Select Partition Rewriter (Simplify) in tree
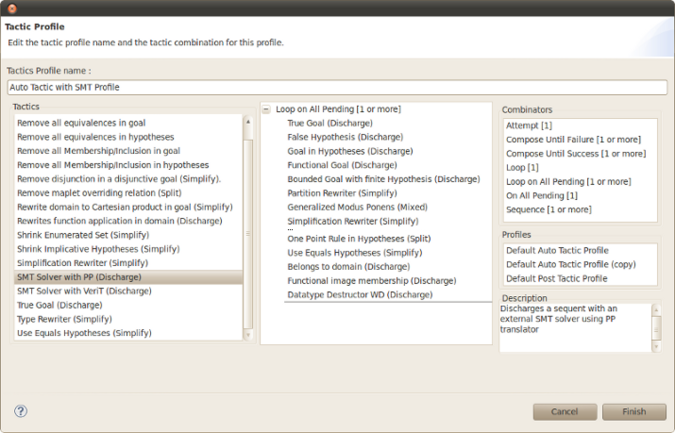The width and height of the screenshot is (675, 433). click(x=342, y=193)
